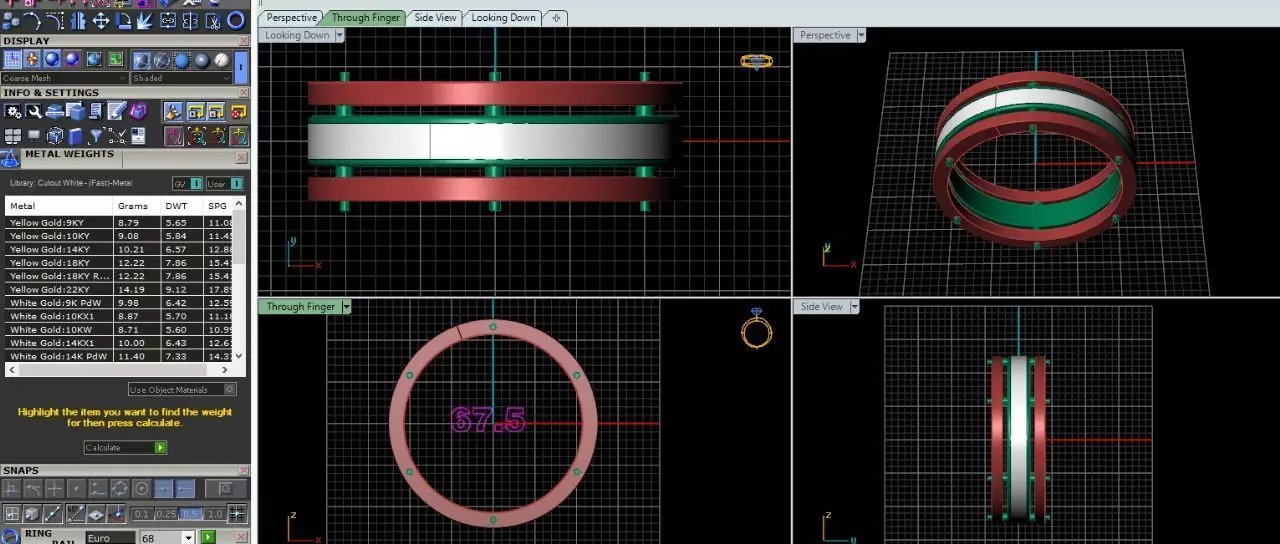This screenshot has width=1280, height=544.
Task: Select the wireframe sphere display mode
Action: point(161,60)
